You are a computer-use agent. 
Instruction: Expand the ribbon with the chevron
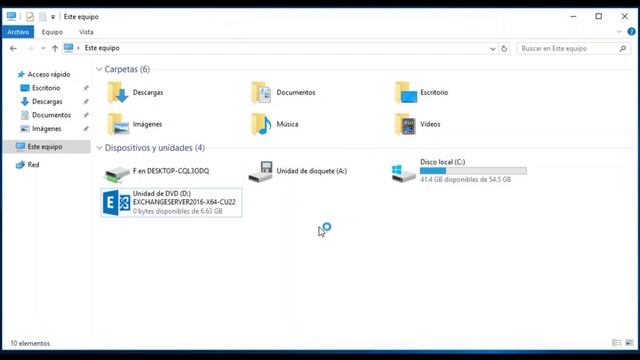(x=619, y=31)
